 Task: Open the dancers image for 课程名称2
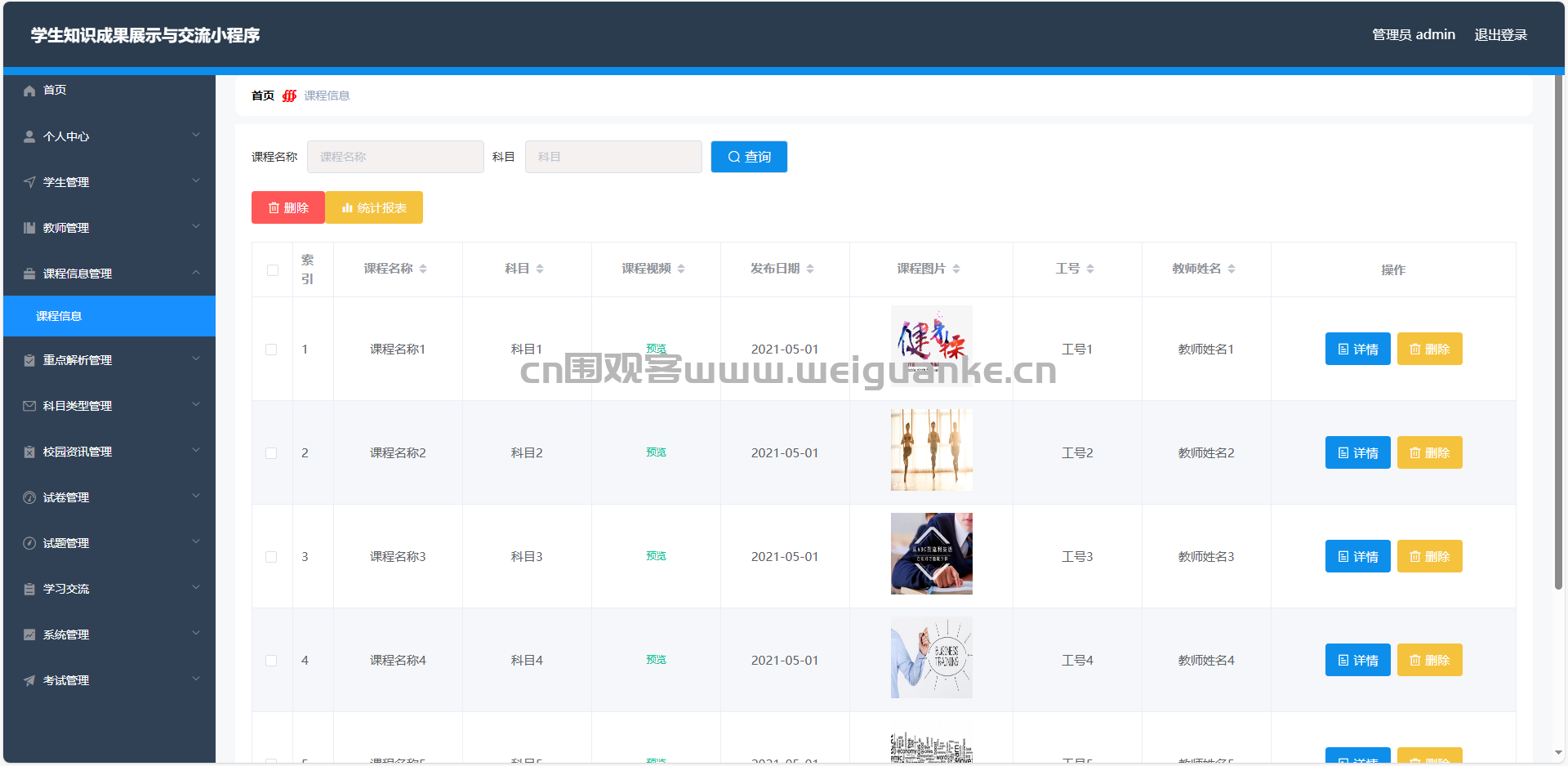932,450
